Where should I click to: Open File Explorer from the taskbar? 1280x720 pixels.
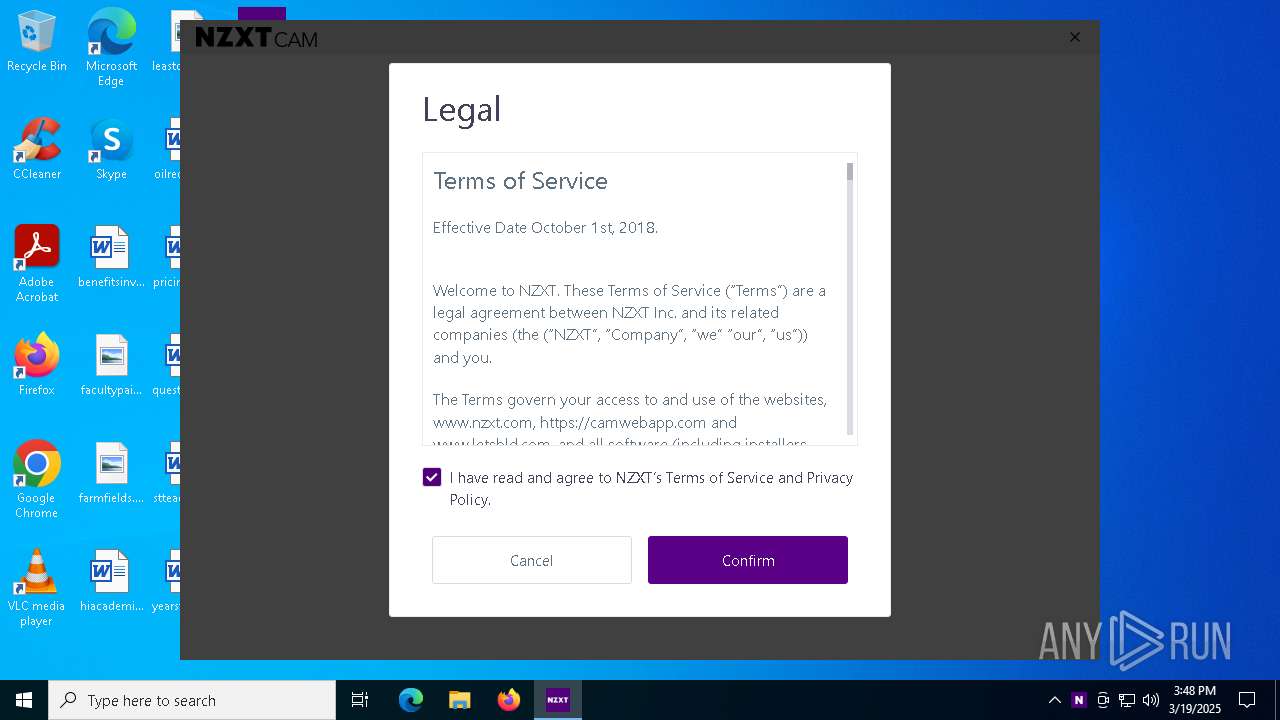click(x=459, y=700)
